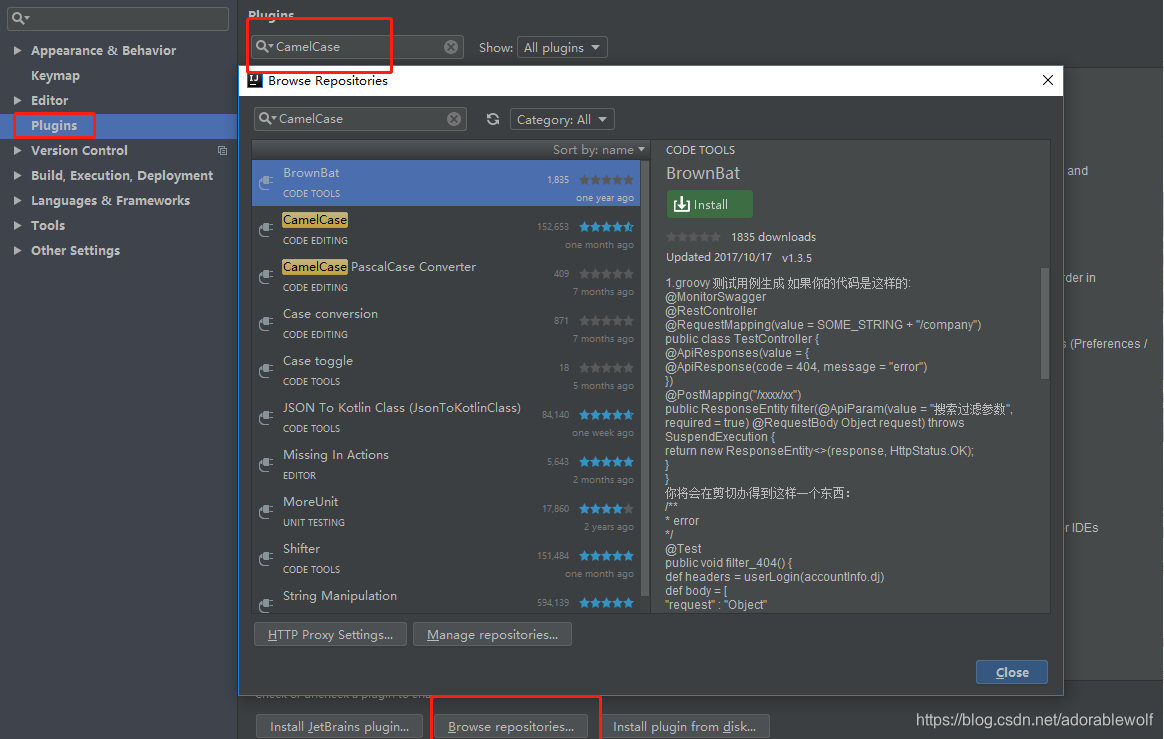1164x739 pixels.
Task: Click Install plugin from disk button
Action: point(684,726)
